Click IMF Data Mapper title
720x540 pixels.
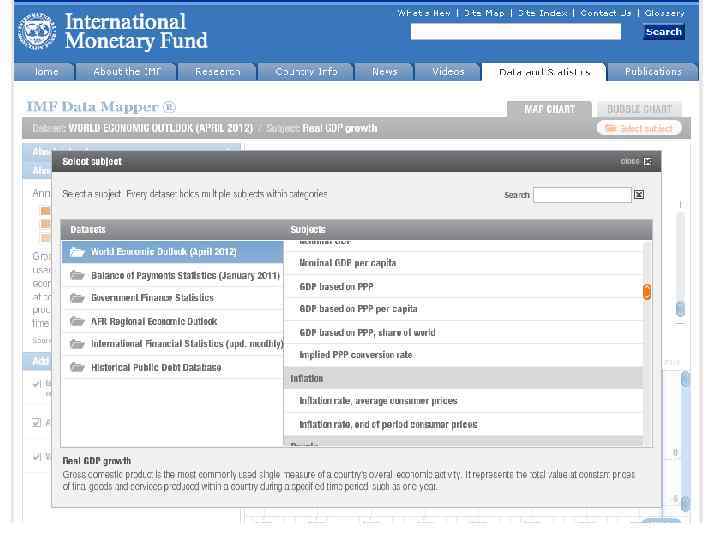pyautogui.click(x=101, y=107)
